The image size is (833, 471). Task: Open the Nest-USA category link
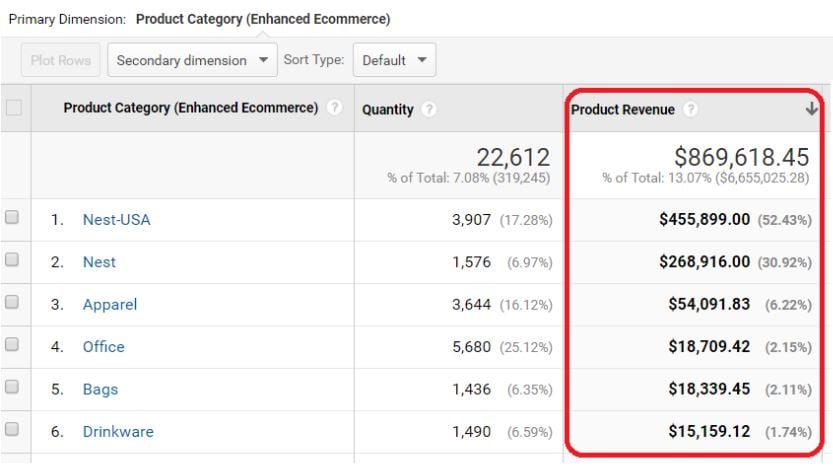pyautogui.click(x=116, y=220)
